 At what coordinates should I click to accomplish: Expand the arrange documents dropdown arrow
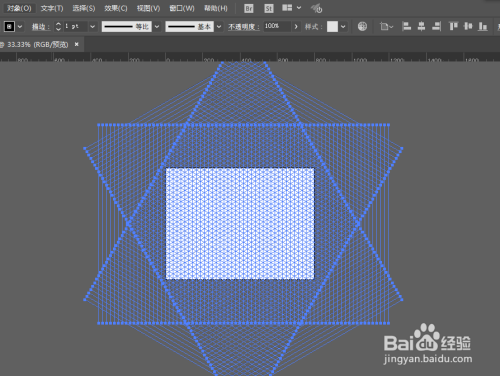click(x=299, y=8)
